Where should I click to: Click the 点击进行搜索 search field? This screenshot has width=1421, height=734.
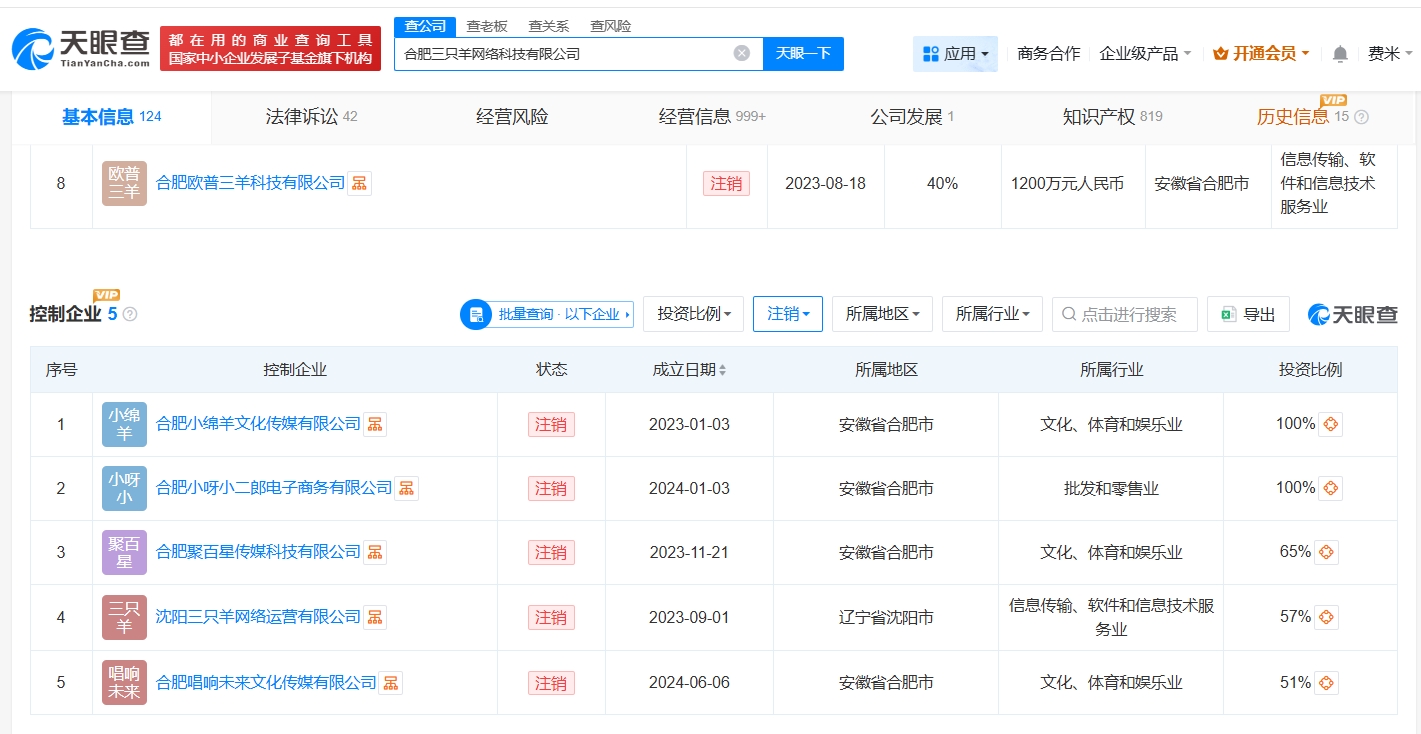tap(1125, 314)
